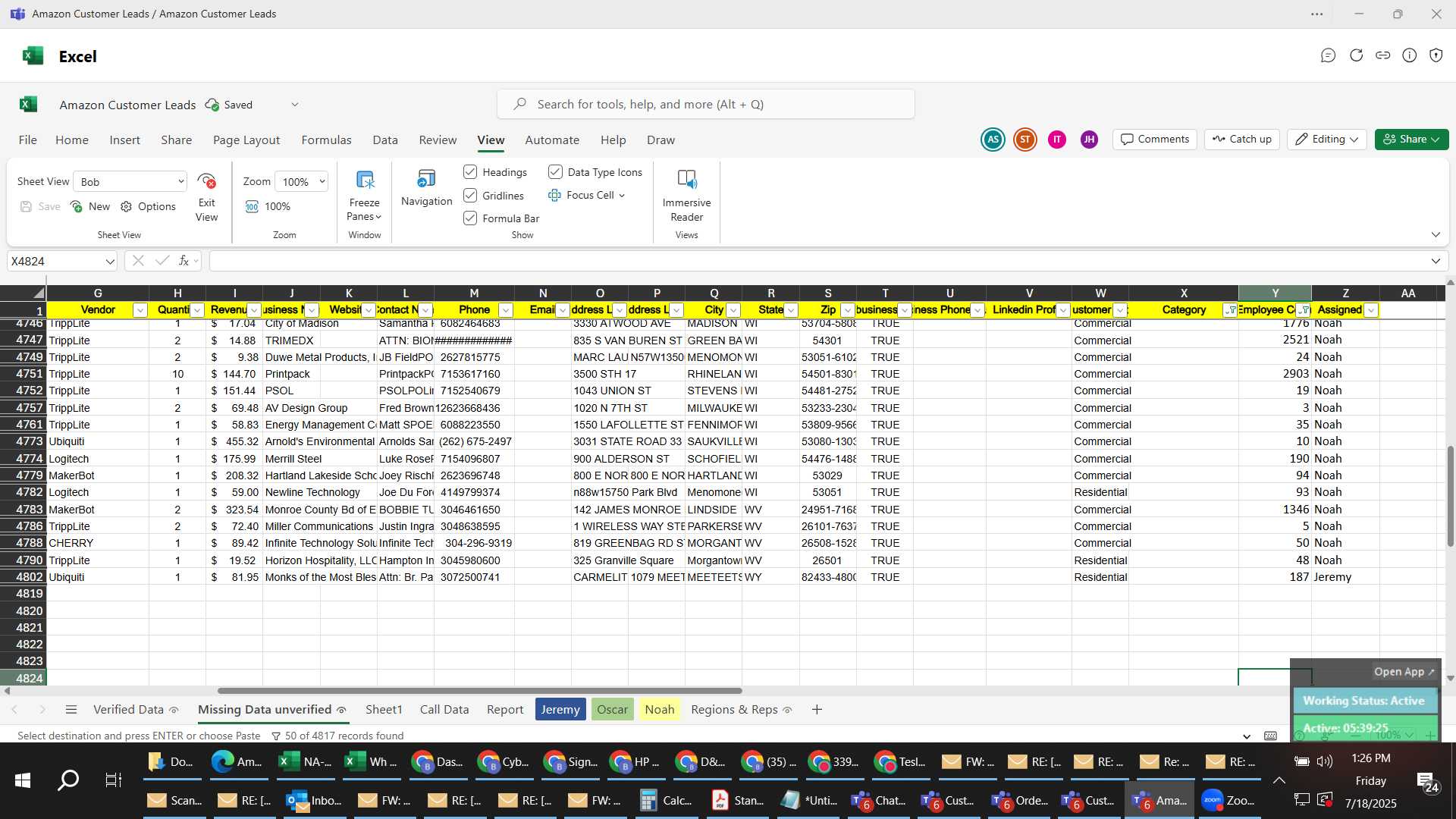Open collaborator JH avatar
1456x819 pixels.
coord(1089,140)
